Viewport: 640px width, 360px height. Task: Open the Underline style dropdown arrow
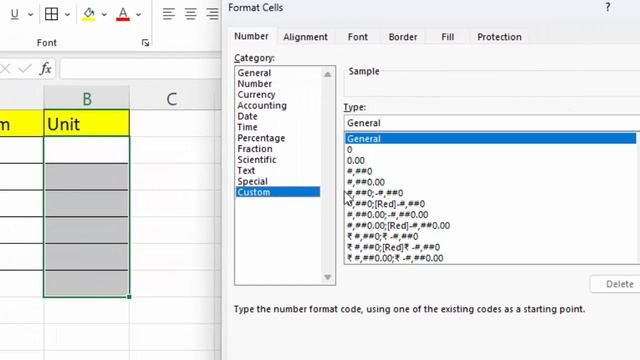(x=31, y=15)
